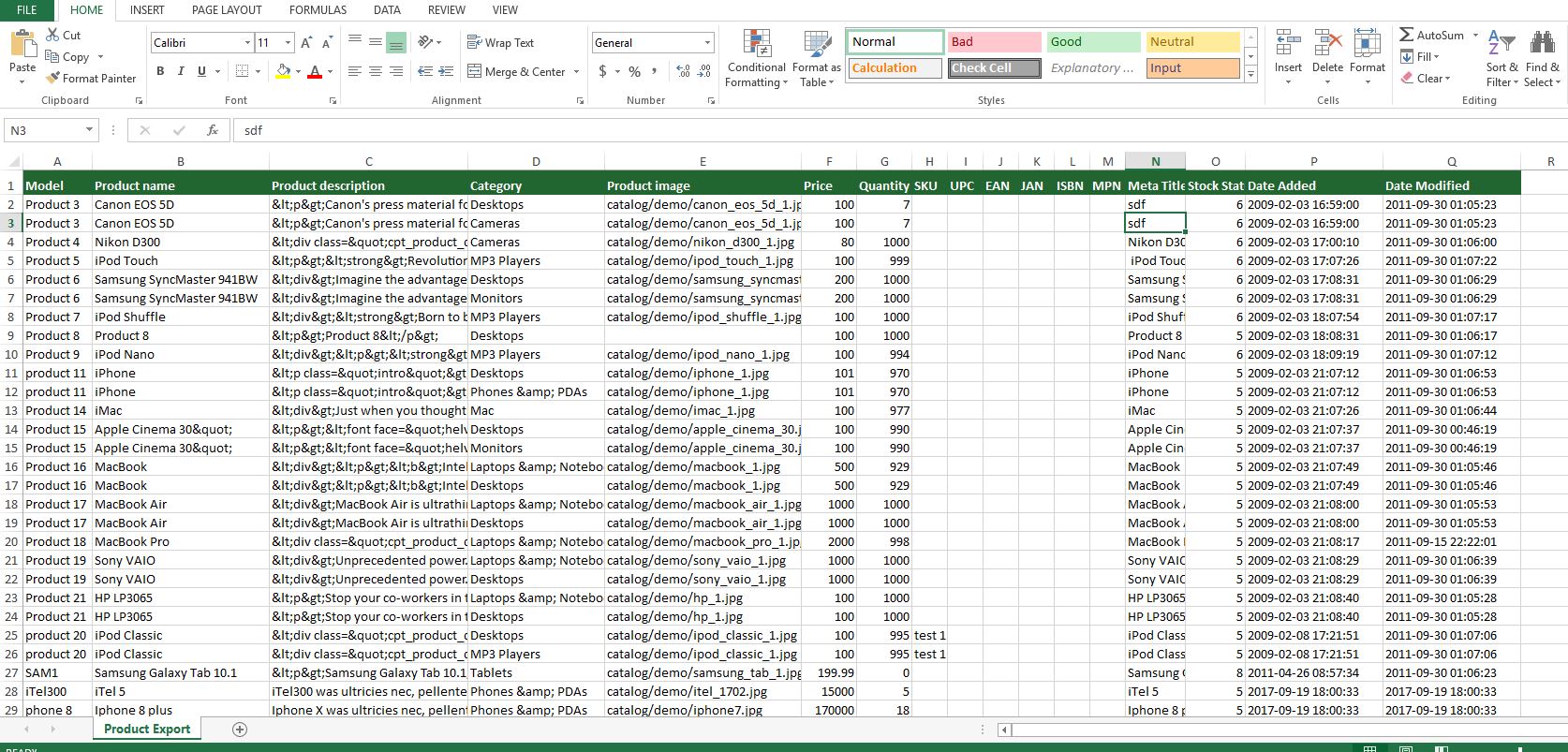Switch to the REVIEW tab
This screenshot has height=752, width=1568.
pyautogui.click(x=446, y=9)
